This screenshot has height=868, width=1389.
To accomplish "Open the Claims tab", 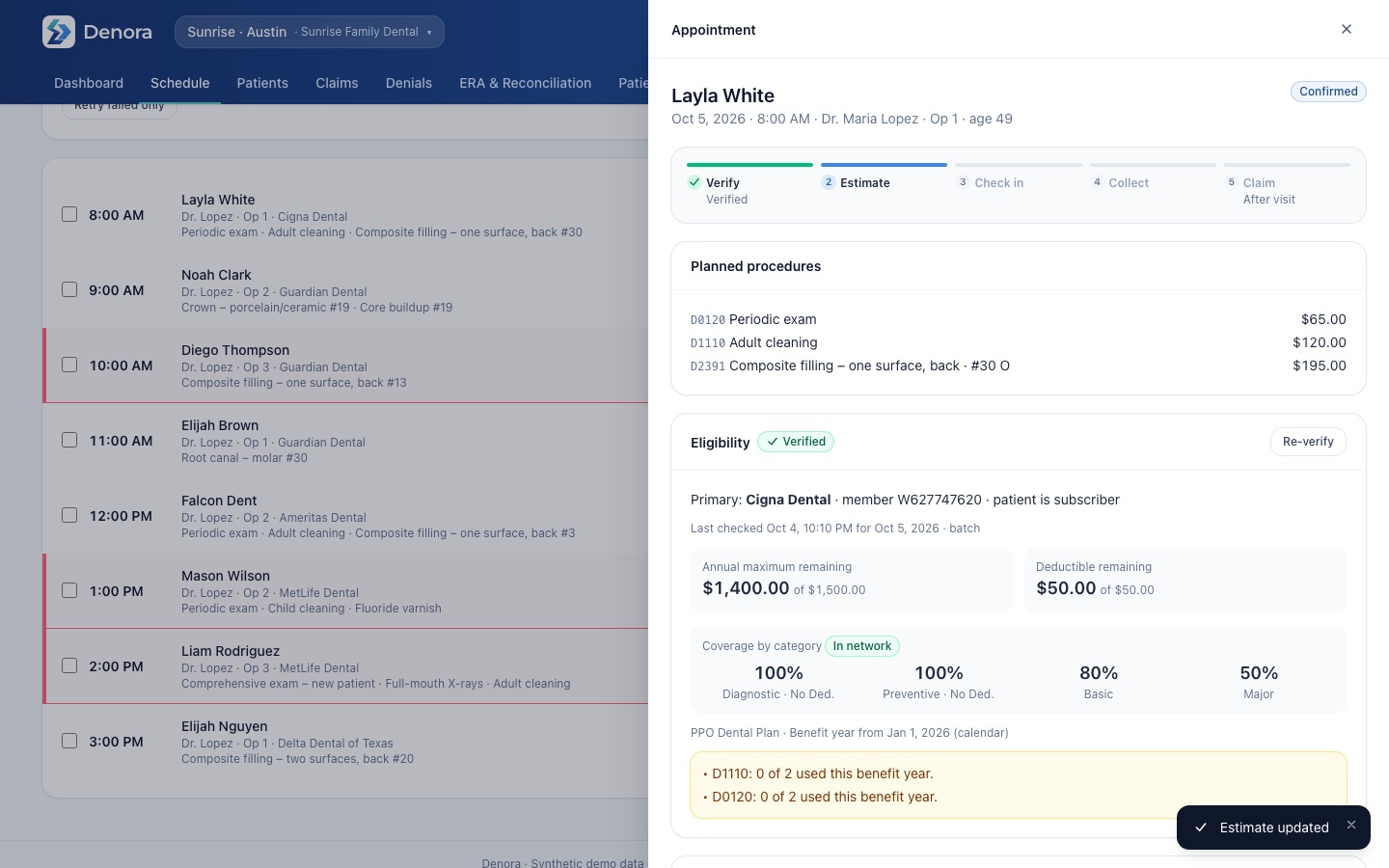I will tap(337, 83).
